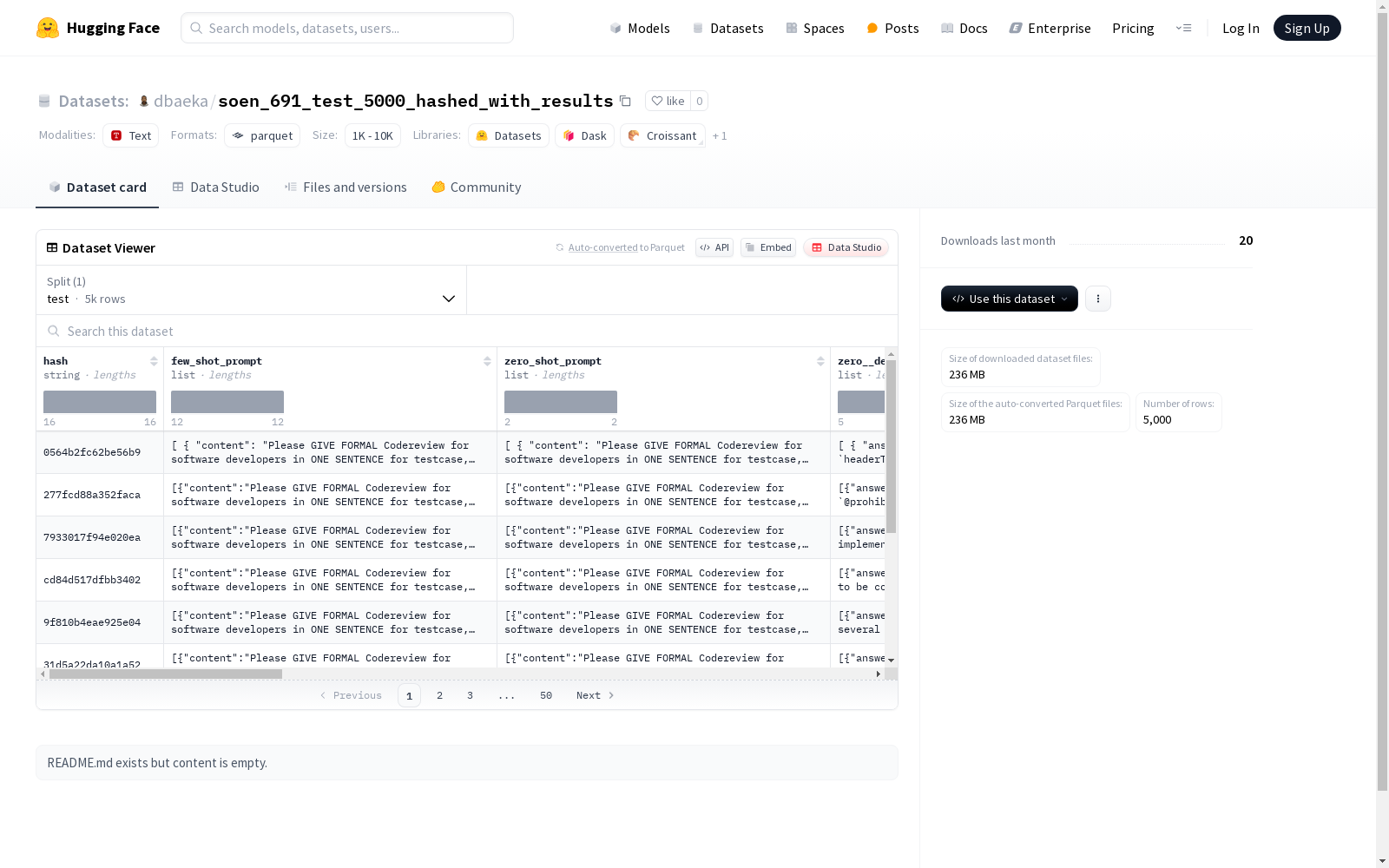The image size is (1389, 868).
Task: Click the Dask library tag
Action: point(584,135)
